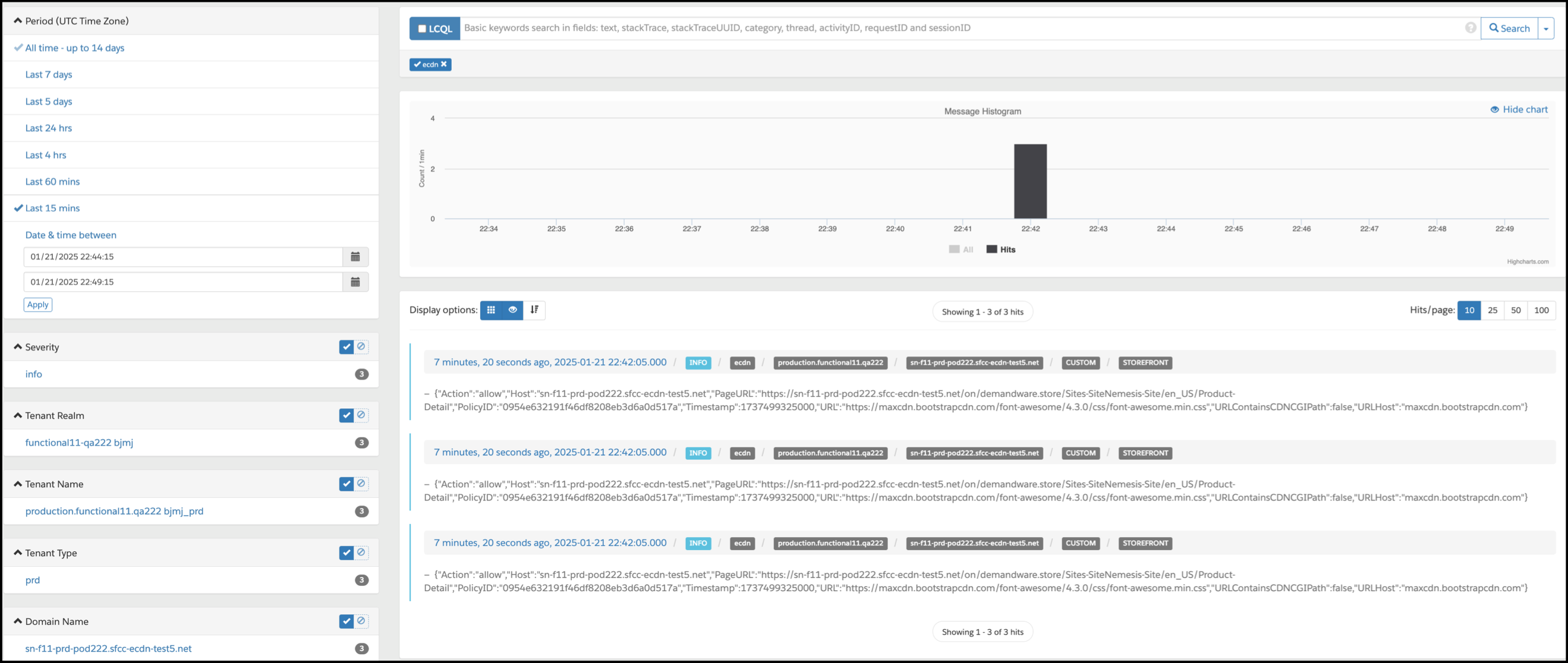This screenshot has width=1568, height=663.
Task: Open calendar picker for start date 22:44:15
Action: pos(355,257)
